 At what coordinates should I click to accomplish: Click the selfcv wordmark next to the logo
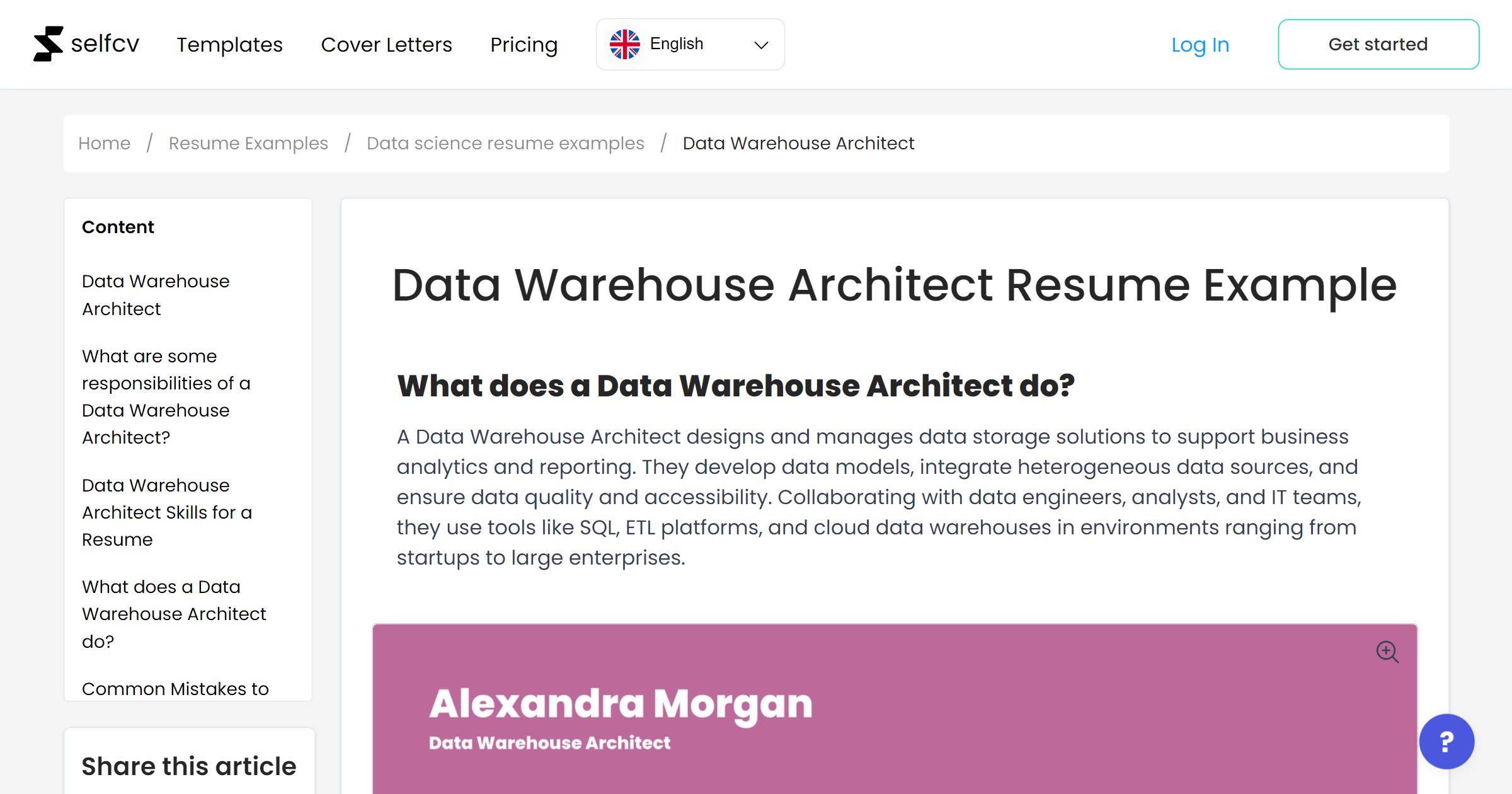[x=105, y=43]
